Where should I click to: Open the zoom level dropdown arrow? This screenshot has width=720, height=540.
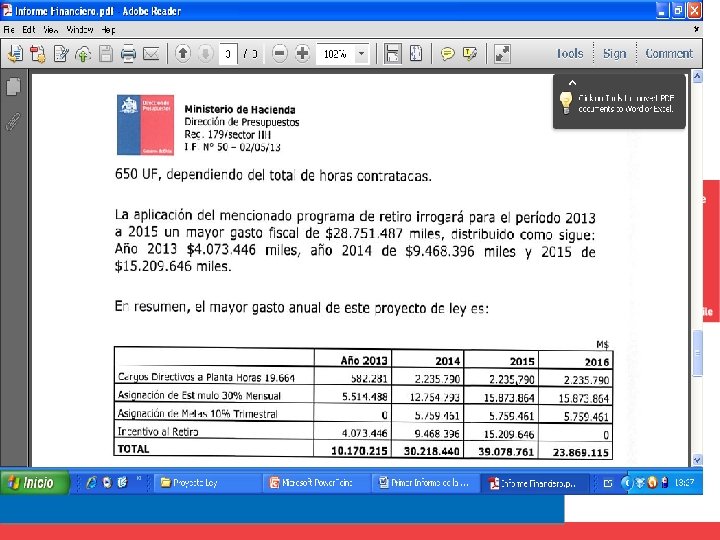pos(361,54)
